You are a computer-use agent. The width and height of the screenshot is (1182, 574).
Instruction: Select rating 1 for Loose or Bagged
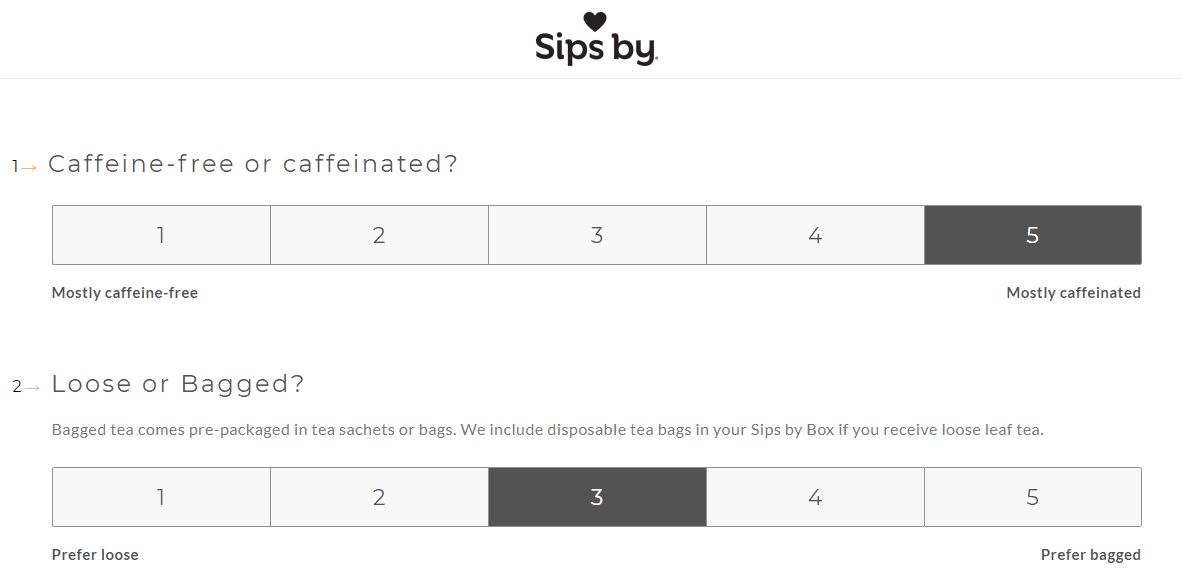[161, 497]
